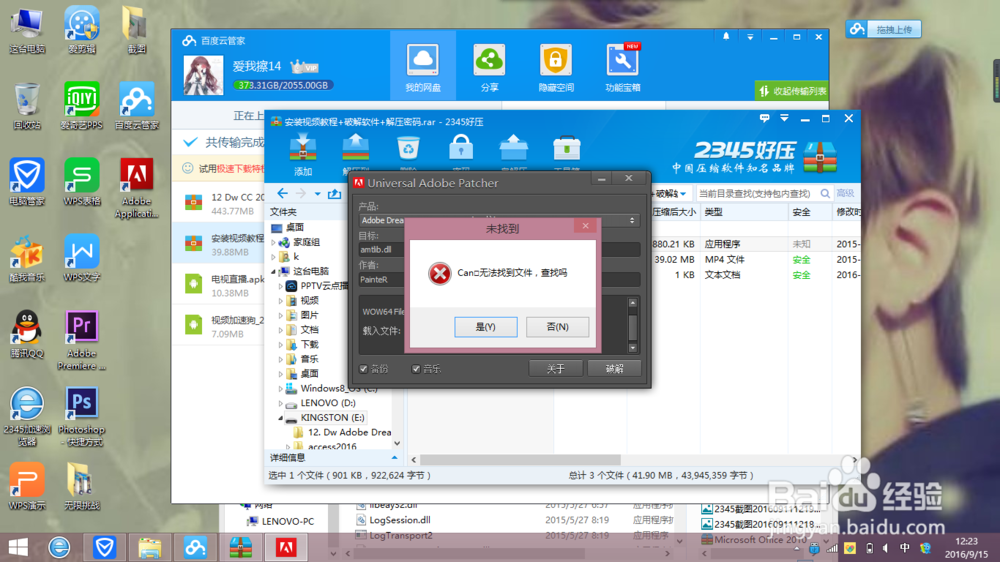Image resolution: width=1000 pixels, height=562 pixels.
Task: Collapse the 详细信息 panel arrow
Action: pos(394,457)
